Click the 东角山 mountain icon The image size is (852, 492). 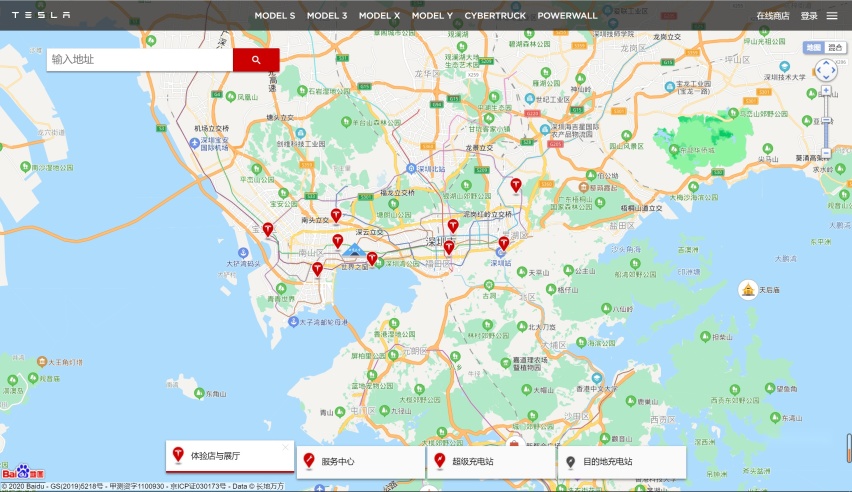tap(199, 393)
